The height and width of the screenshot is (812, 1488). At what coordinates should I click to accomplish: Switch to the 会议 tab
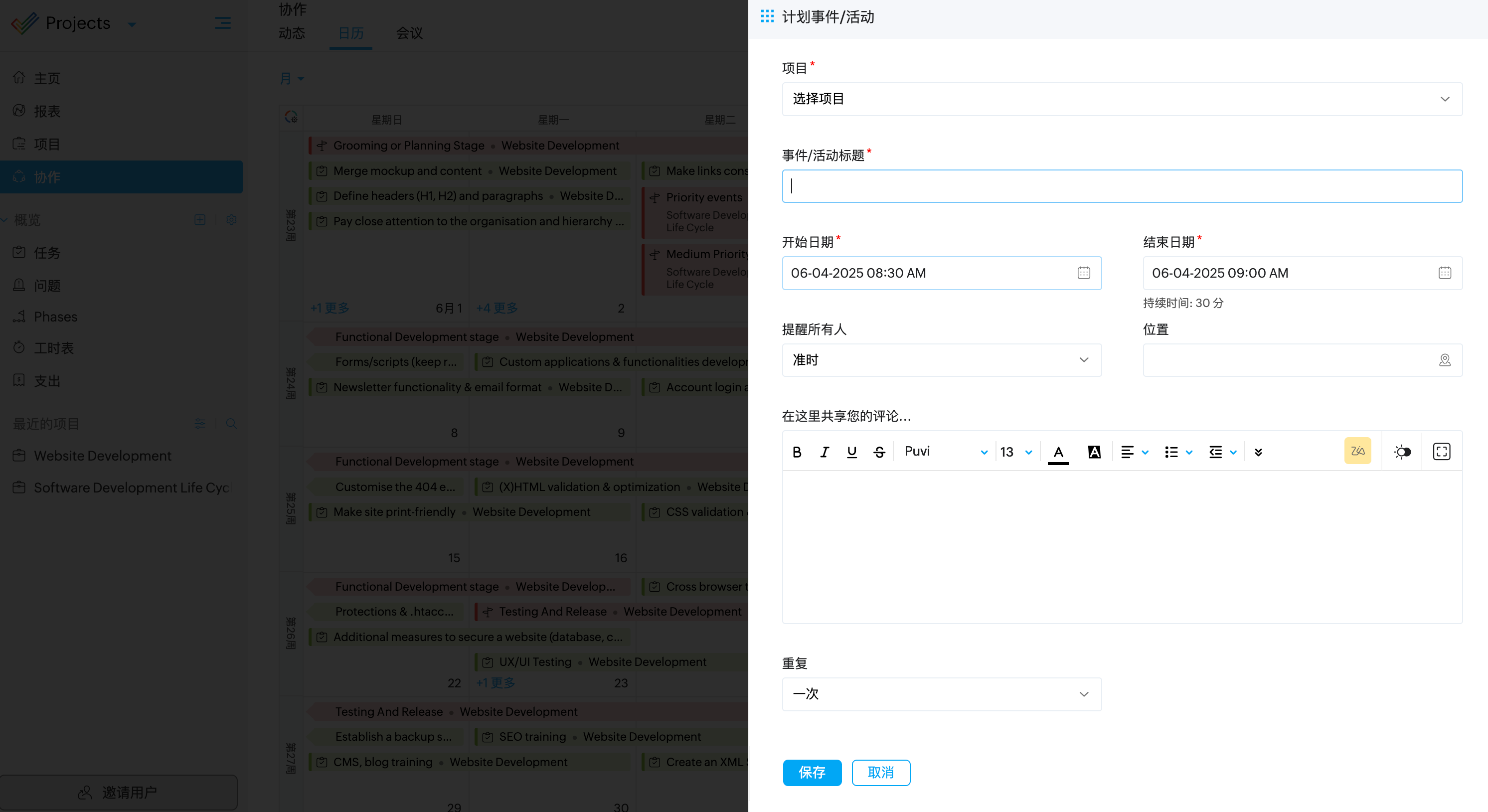pos(409,33)
